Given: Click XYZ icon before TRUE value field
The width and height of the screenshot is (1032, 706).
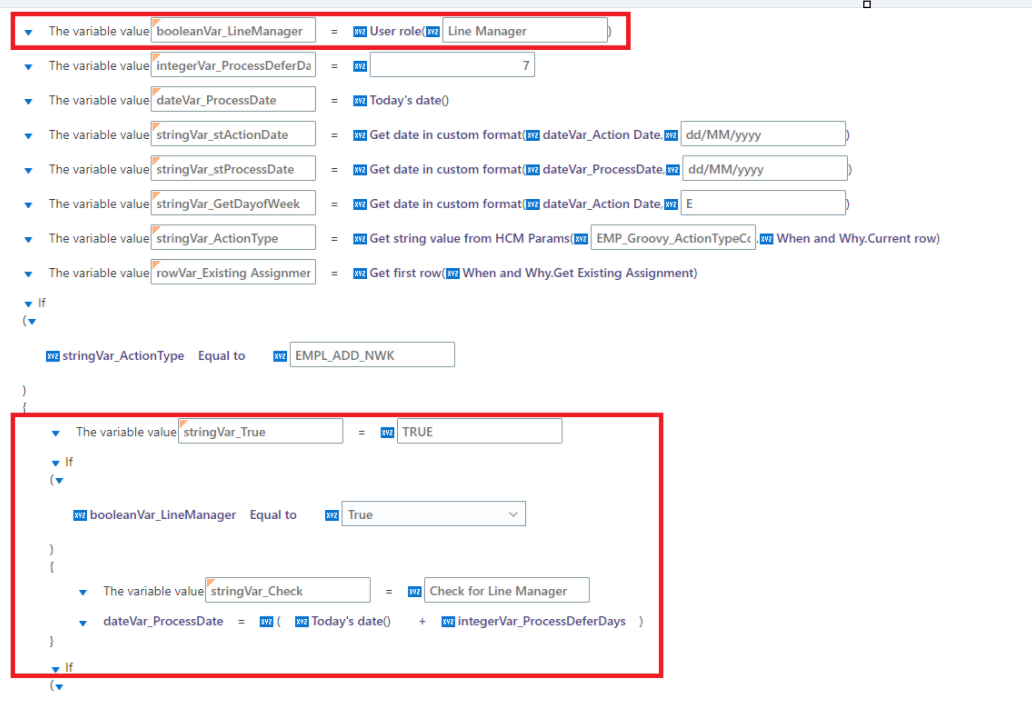Looking at the screenshot, I should click(387, 432).
